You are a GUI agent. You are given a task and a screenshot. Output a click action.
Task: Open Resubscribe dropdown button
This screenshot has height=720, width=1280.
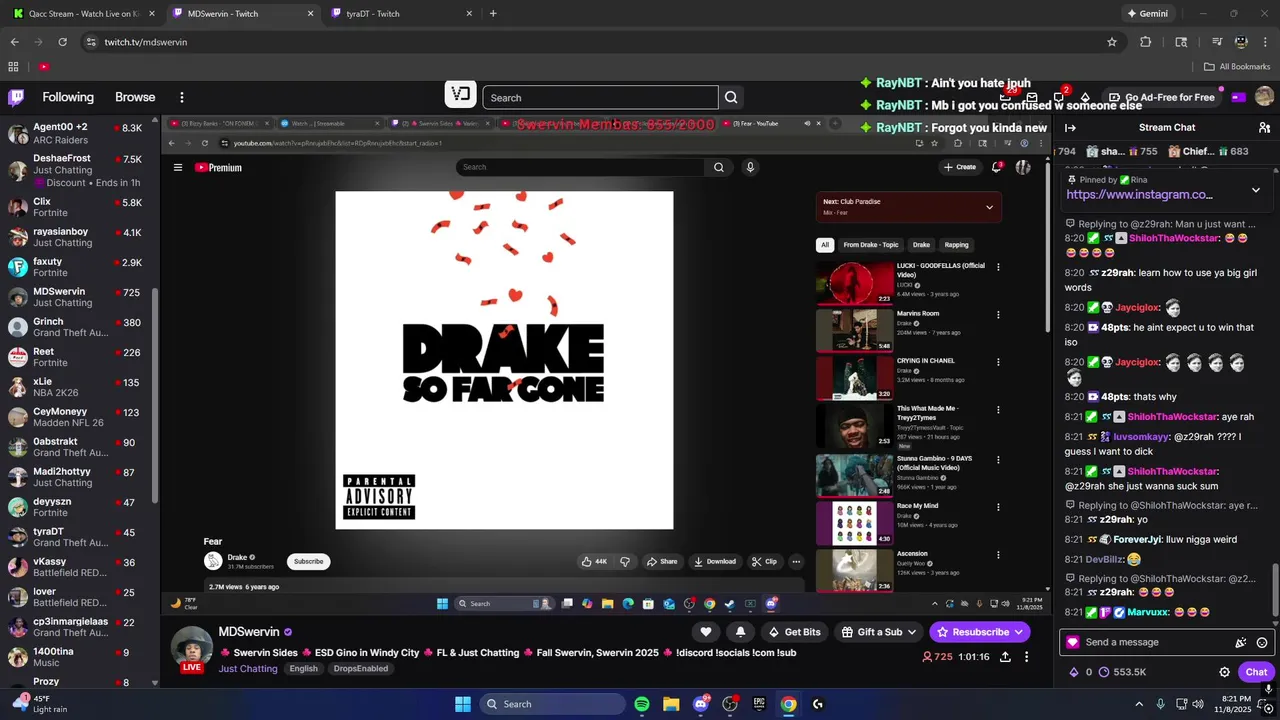click(979, 632)
